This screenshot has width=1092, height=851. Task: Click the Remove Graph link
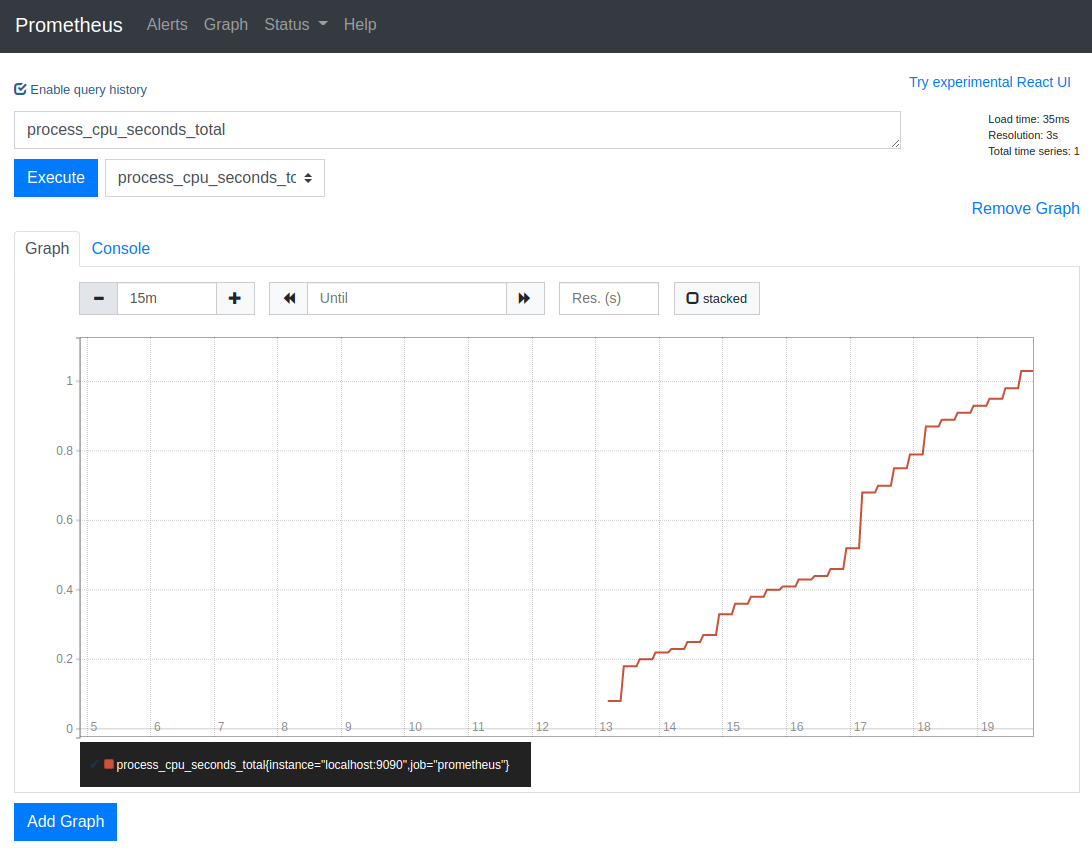[1025, 209]
